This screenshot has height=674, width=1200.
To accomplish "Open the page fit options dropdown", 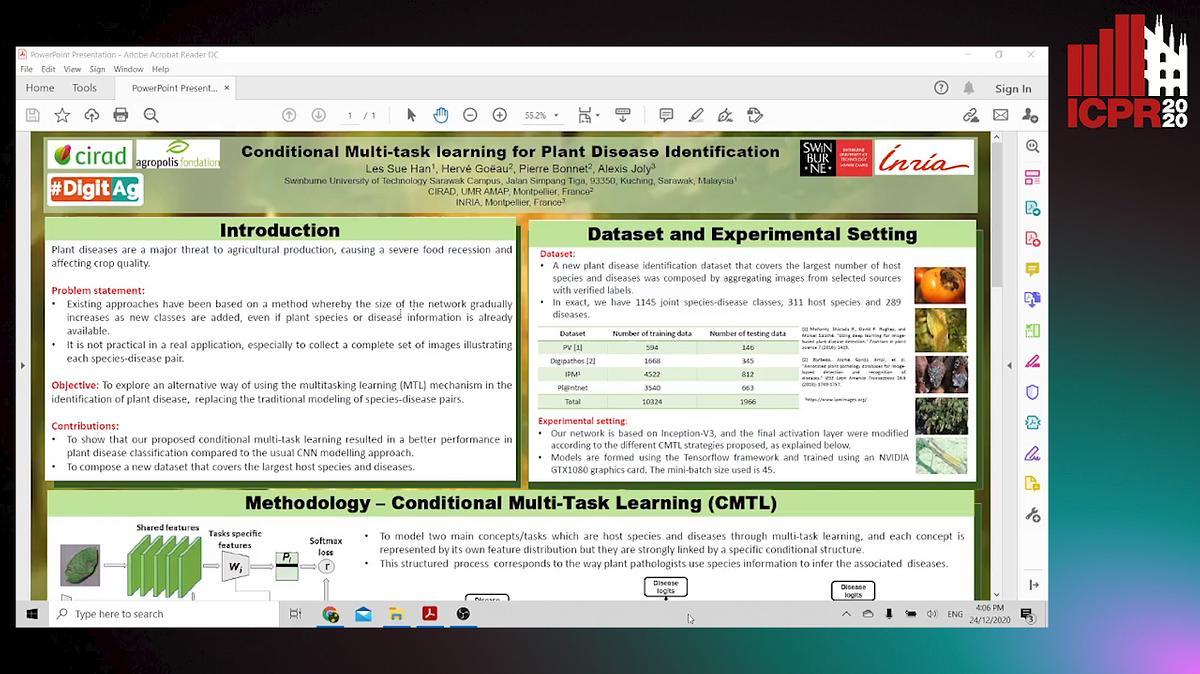I will 588,115.
